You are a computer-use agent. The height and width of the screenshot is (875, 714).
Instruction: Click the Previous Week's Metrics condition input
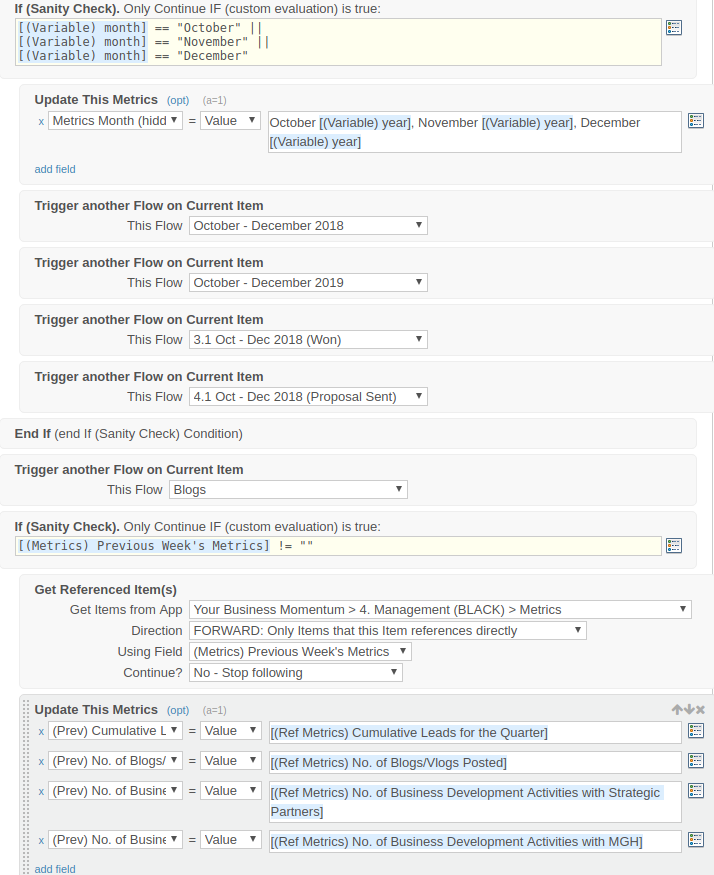tap(338, 545)
